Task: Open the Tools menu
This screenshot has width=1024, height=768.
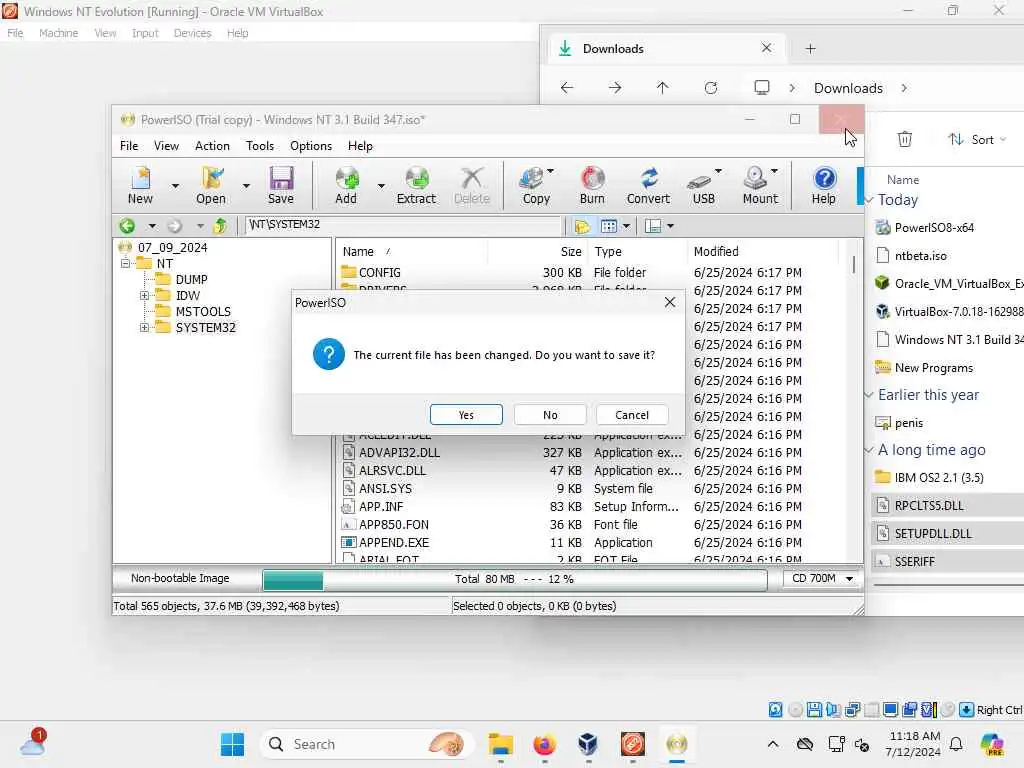Action: pos(260,146)
